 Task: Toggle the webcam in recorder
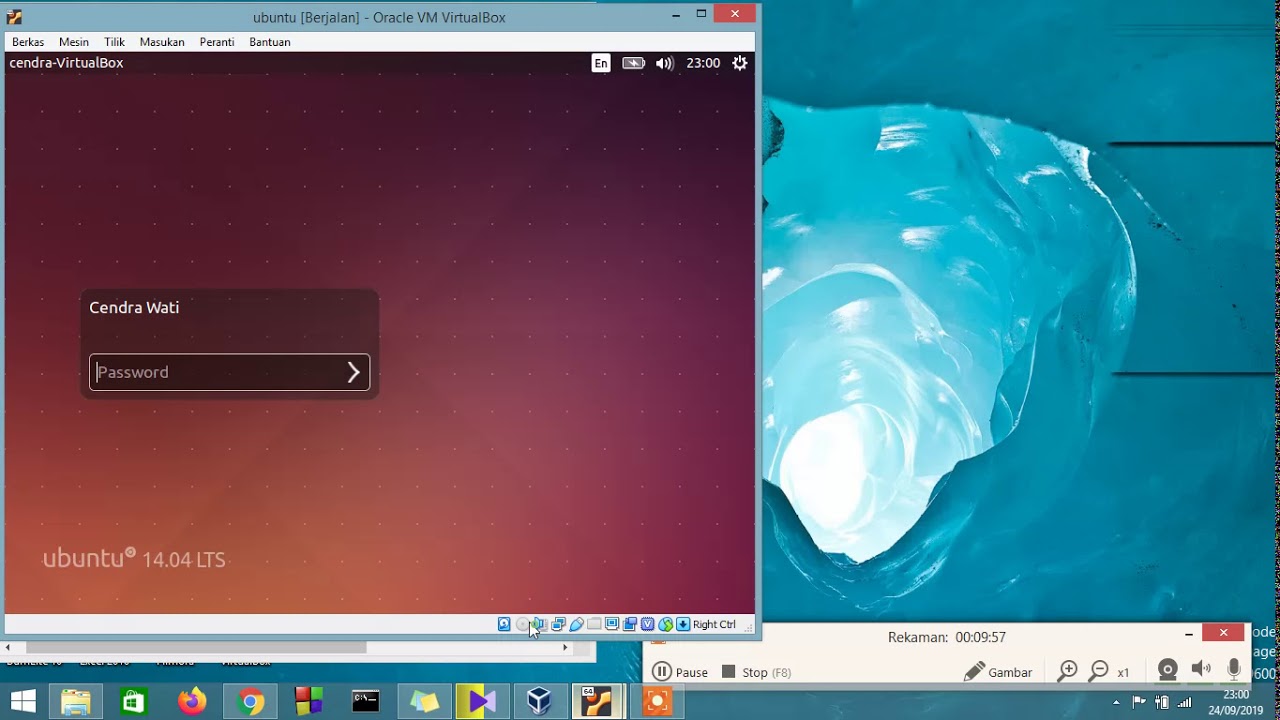point(1167,670)
